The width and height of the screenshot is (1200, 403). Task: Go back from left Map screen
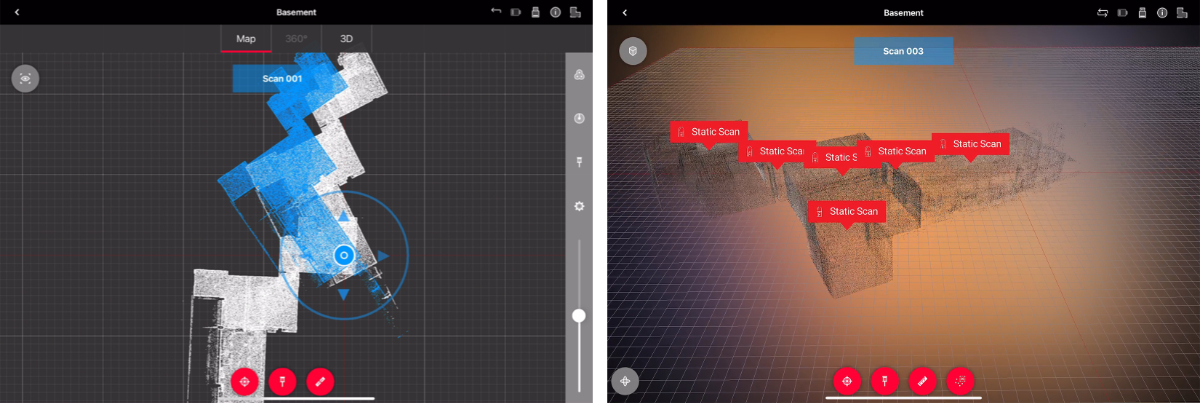16,12
